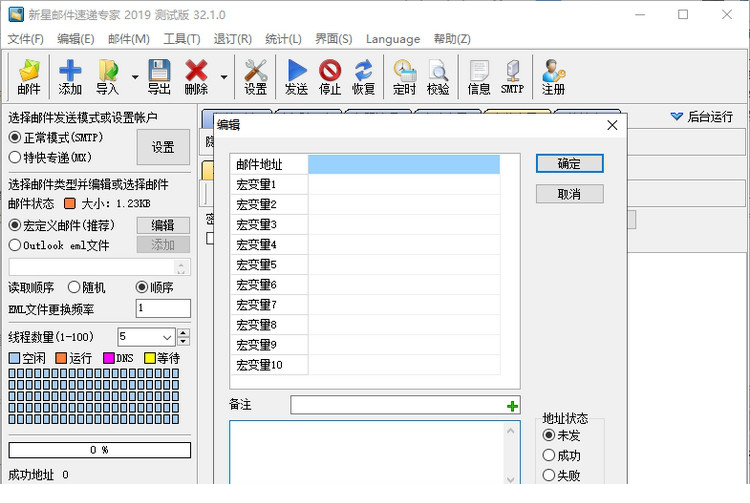Viewport: 750px width, 503px height.
Task: Open the 工具(T) menu
Action: [x=181, y=39]
